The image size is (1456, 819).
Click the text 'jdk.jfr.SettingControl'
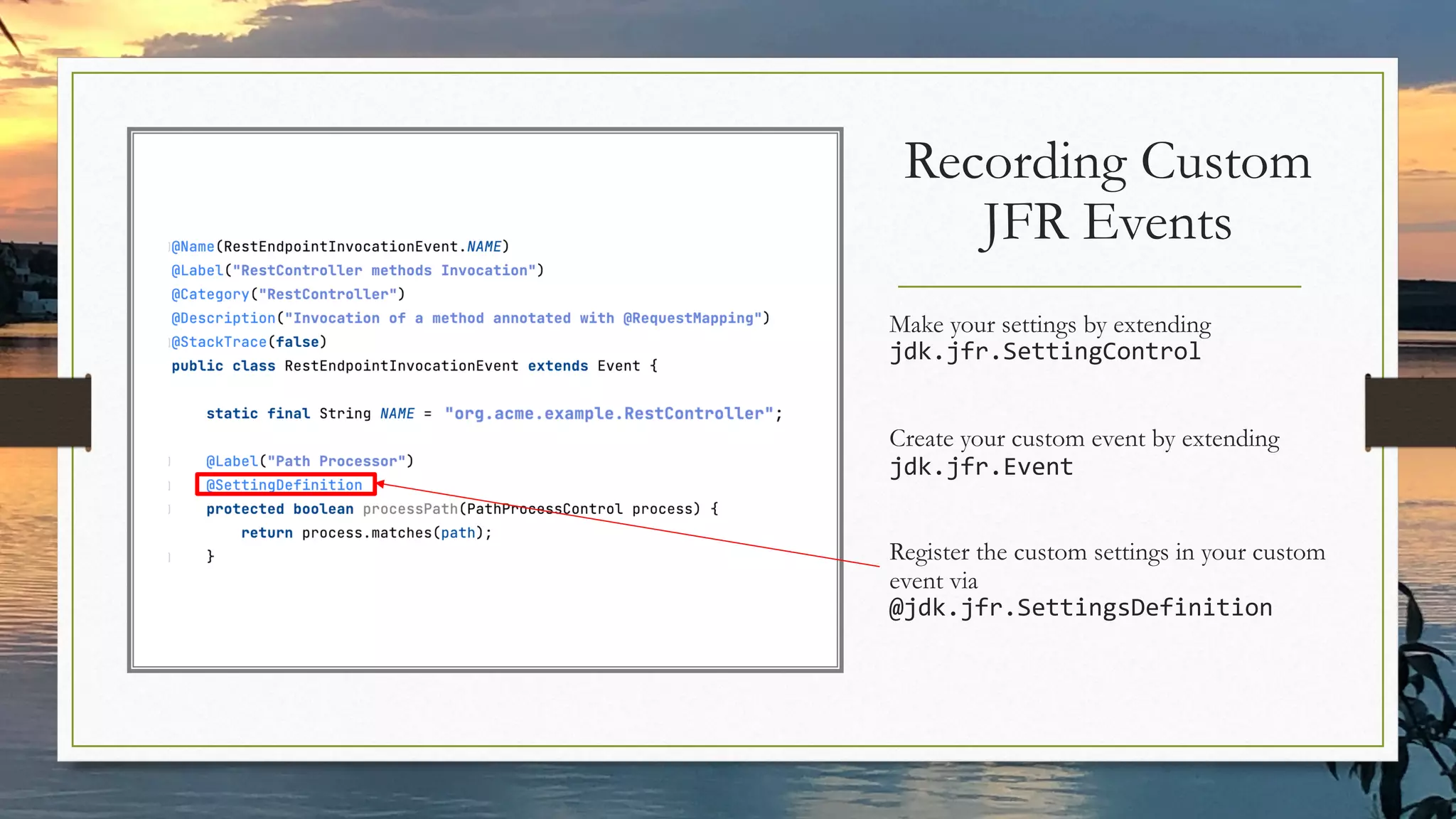point(1045,352)
